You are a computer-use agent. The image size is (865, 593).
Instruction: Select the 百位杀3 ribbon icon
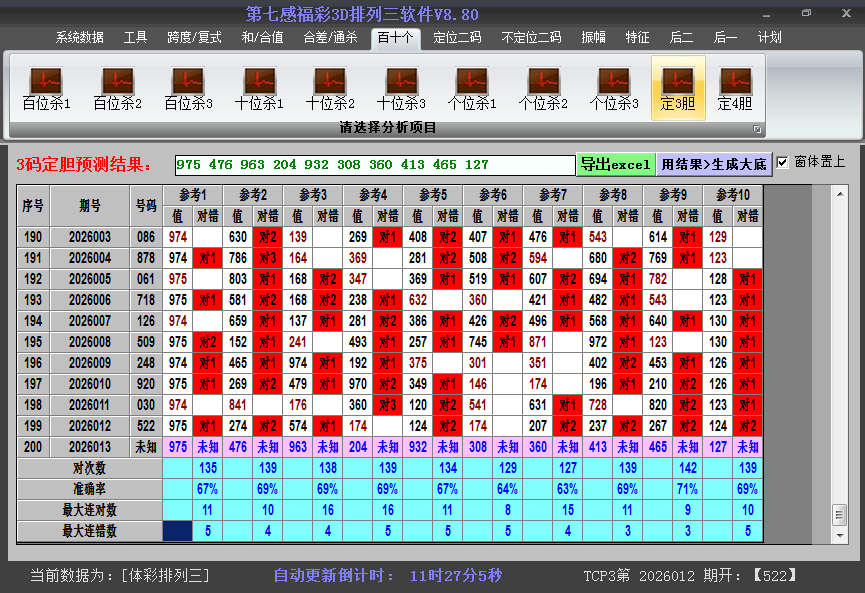(x=188, y=88)
